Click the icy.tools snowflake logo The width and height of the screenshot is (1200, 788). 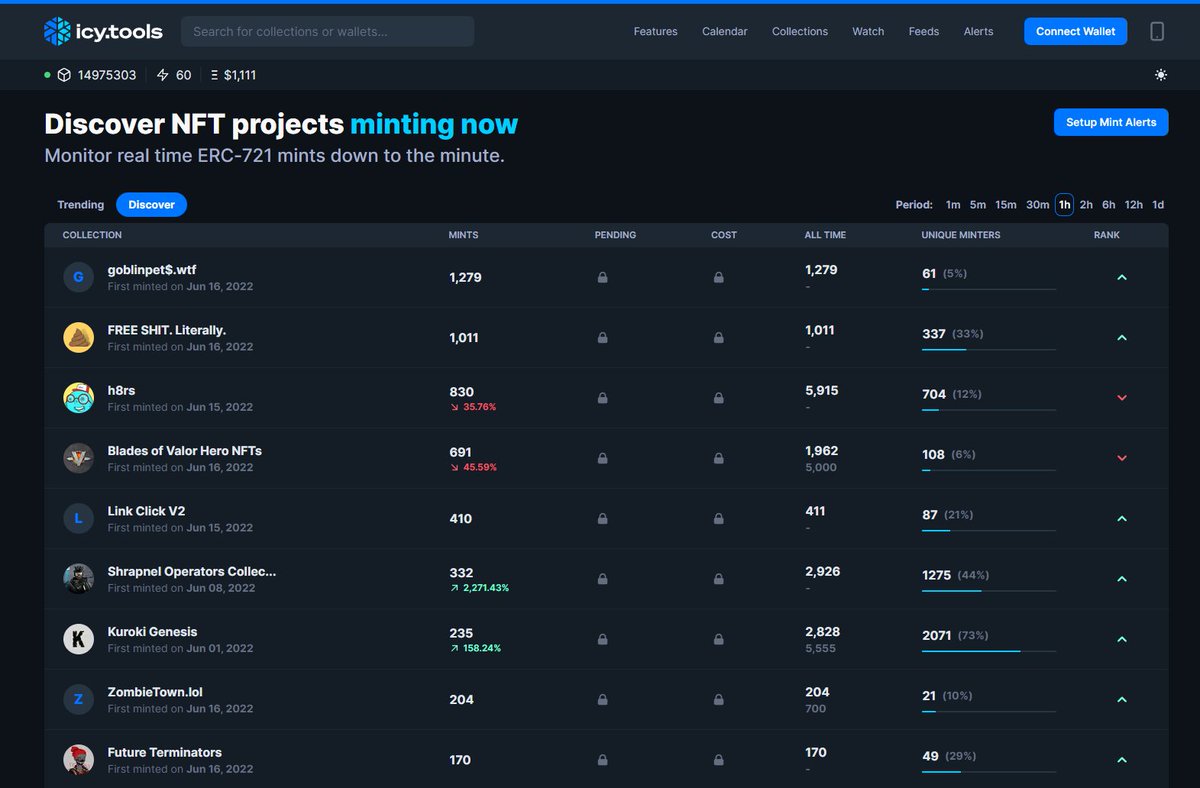(57, 31)
